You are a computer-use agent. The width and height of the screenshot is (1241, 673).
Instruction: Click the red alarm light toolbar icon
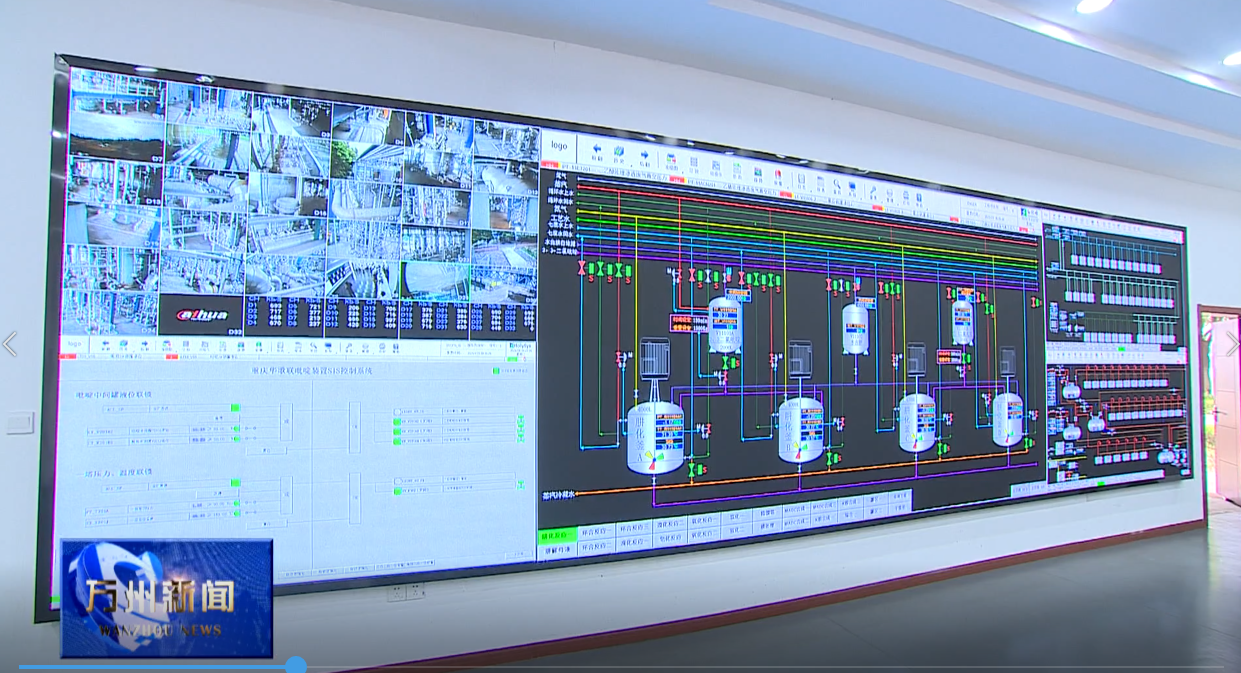pos(777,175)
